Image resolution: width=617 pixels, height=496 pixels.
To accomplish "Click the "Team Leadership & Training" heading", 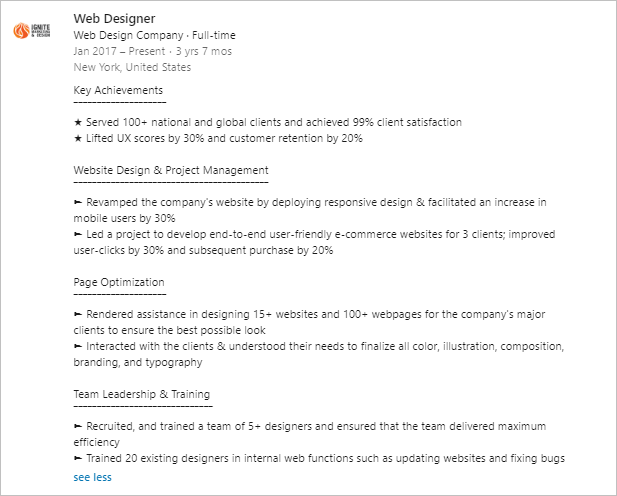I will point(142,394).
